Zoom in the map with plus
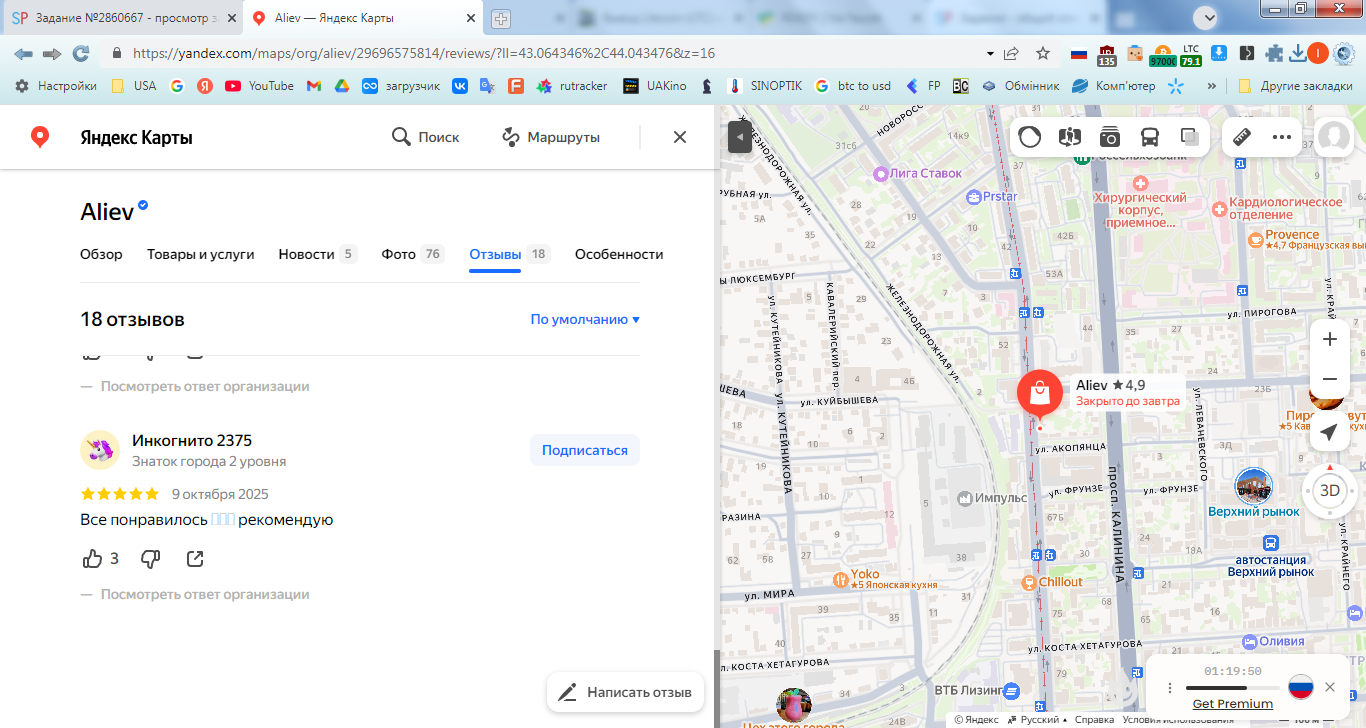Viewport: 1366px width, 728px height. coord(1330,339)
